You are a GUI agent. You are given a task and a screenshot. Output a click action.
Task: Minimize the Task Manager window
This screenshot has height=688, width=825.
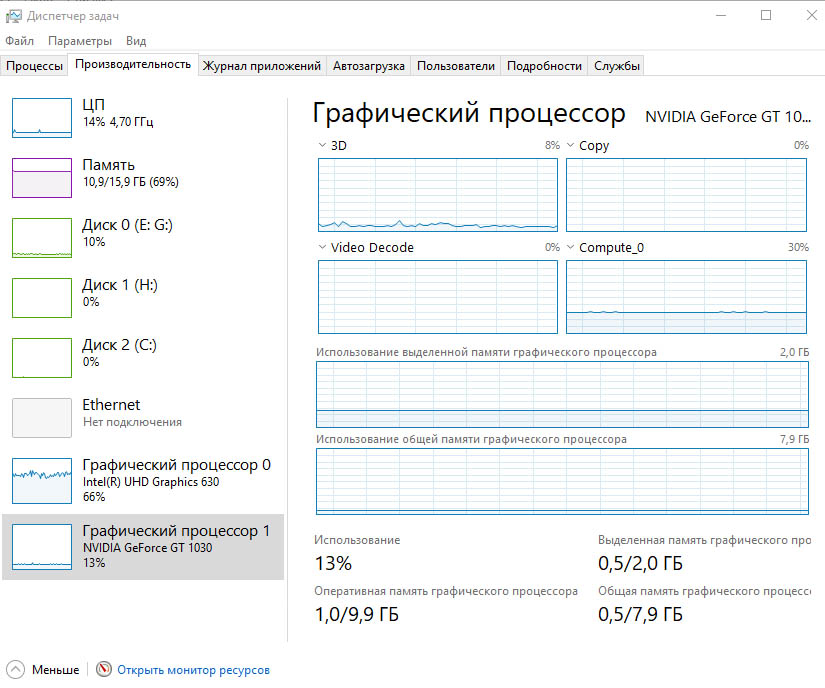(x=721, y=15)
